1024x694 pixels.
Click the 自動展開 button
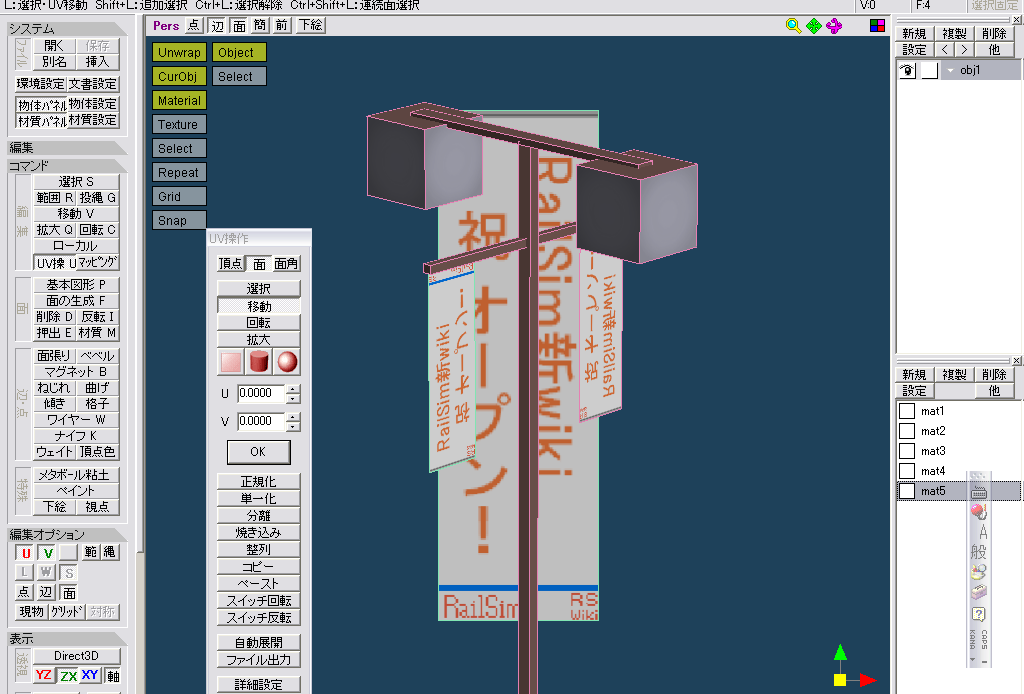coord(259,643)
